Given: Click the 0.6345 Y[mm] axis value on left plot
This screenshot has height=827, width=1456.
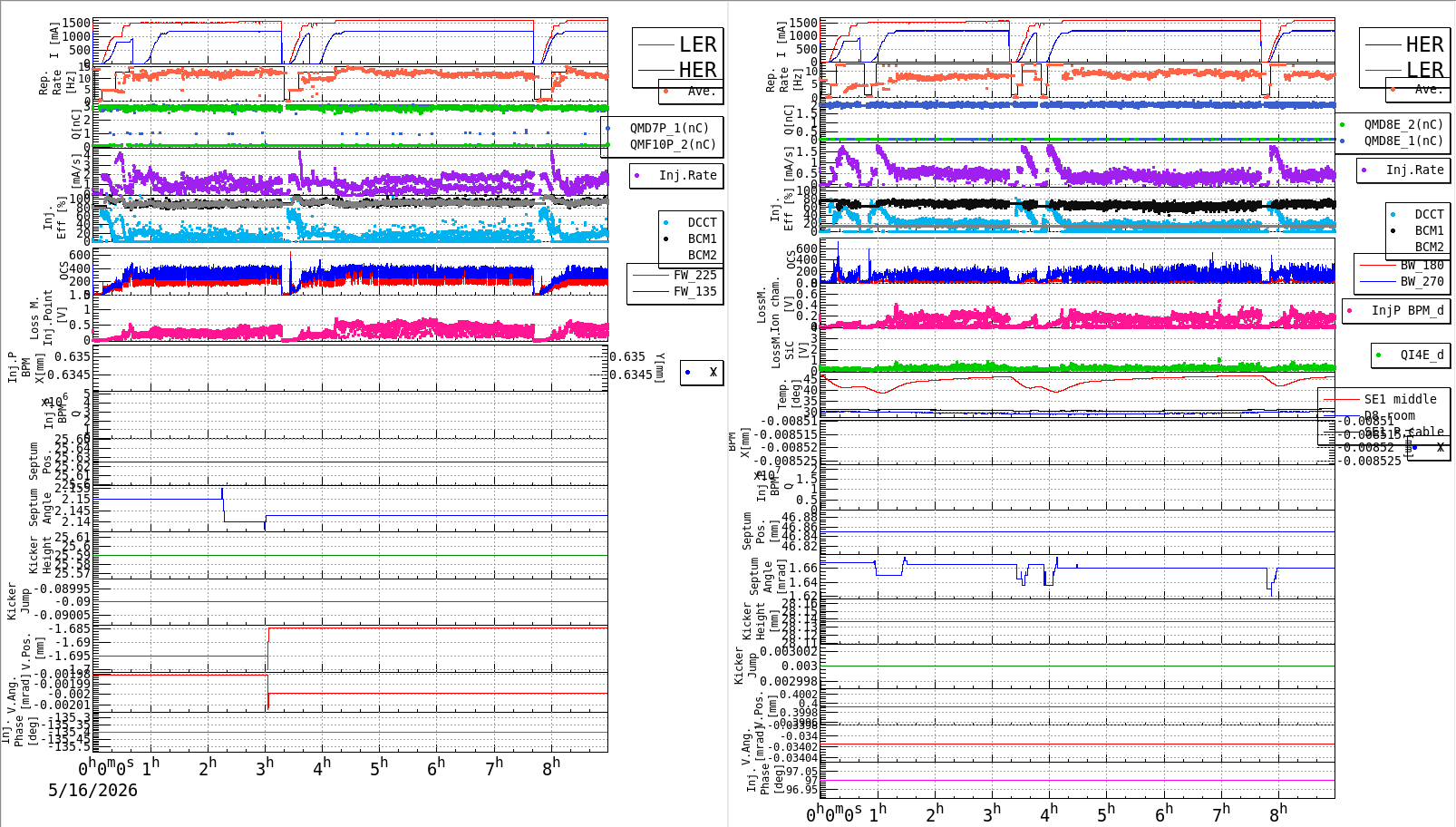Looking at the screenshot, I should tap(631, 375).
